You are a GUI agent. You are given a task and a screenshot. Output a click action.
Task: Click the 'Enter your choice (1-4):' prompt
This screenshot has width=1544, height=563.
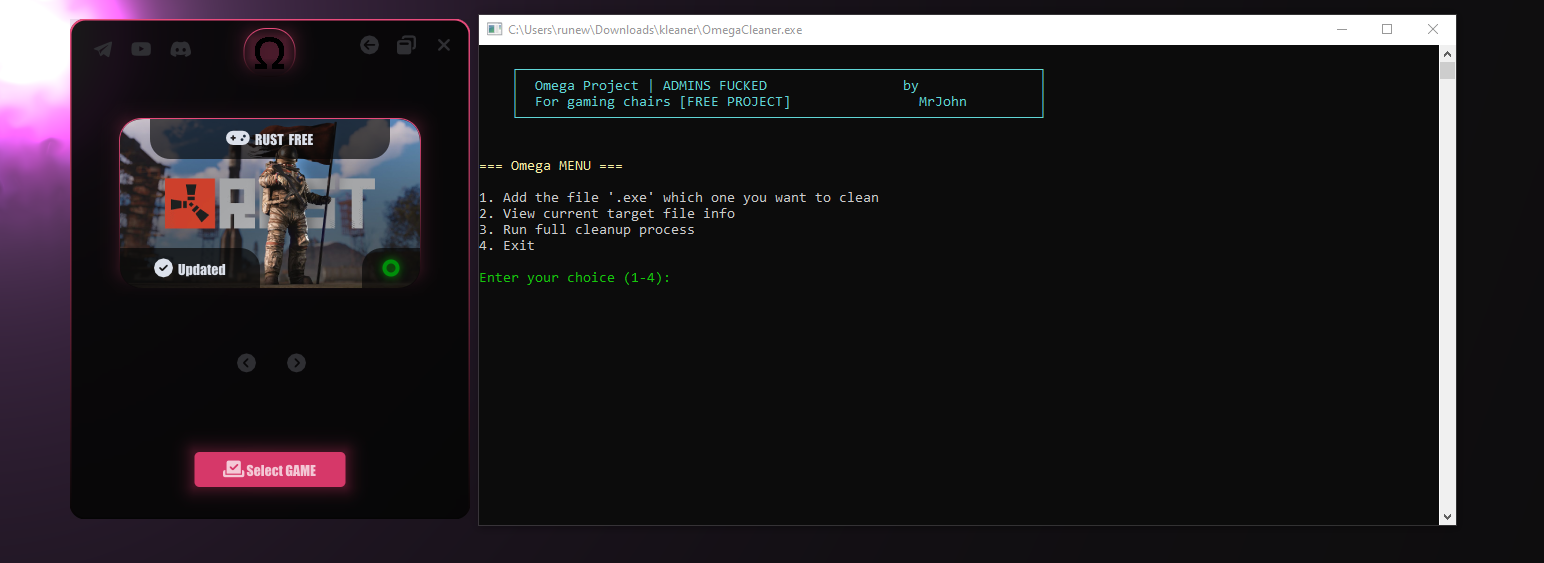575,278
